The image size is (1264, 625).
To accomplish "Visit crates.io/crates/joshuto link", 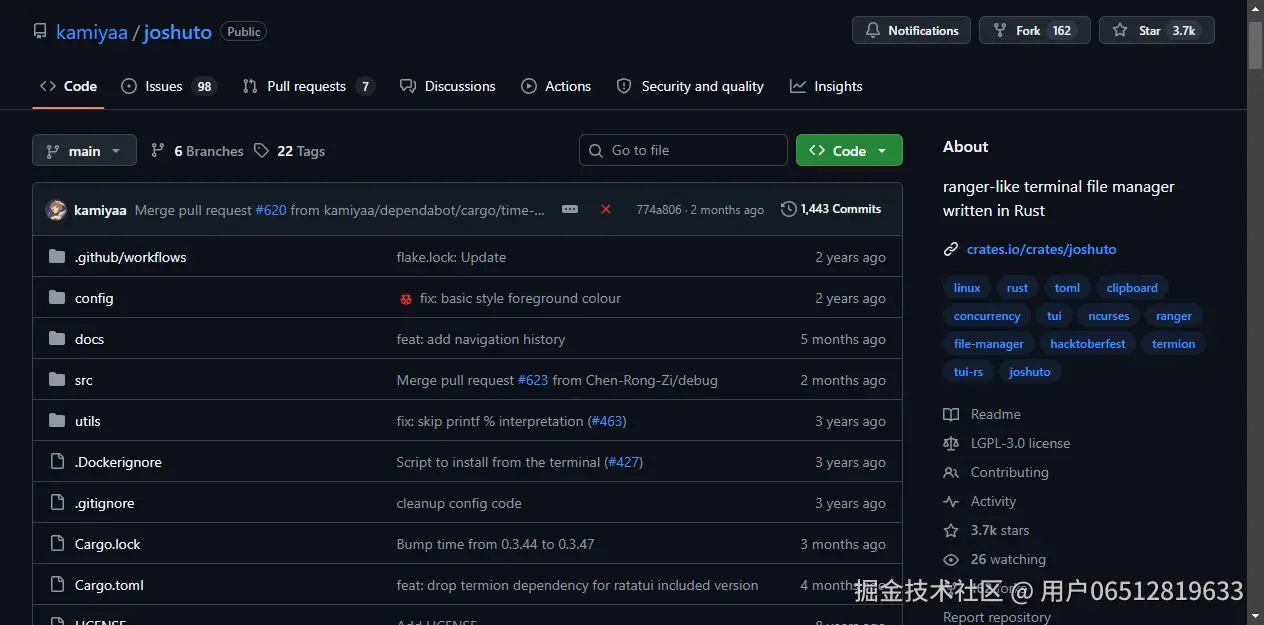I will click(x=1041, y=249).
